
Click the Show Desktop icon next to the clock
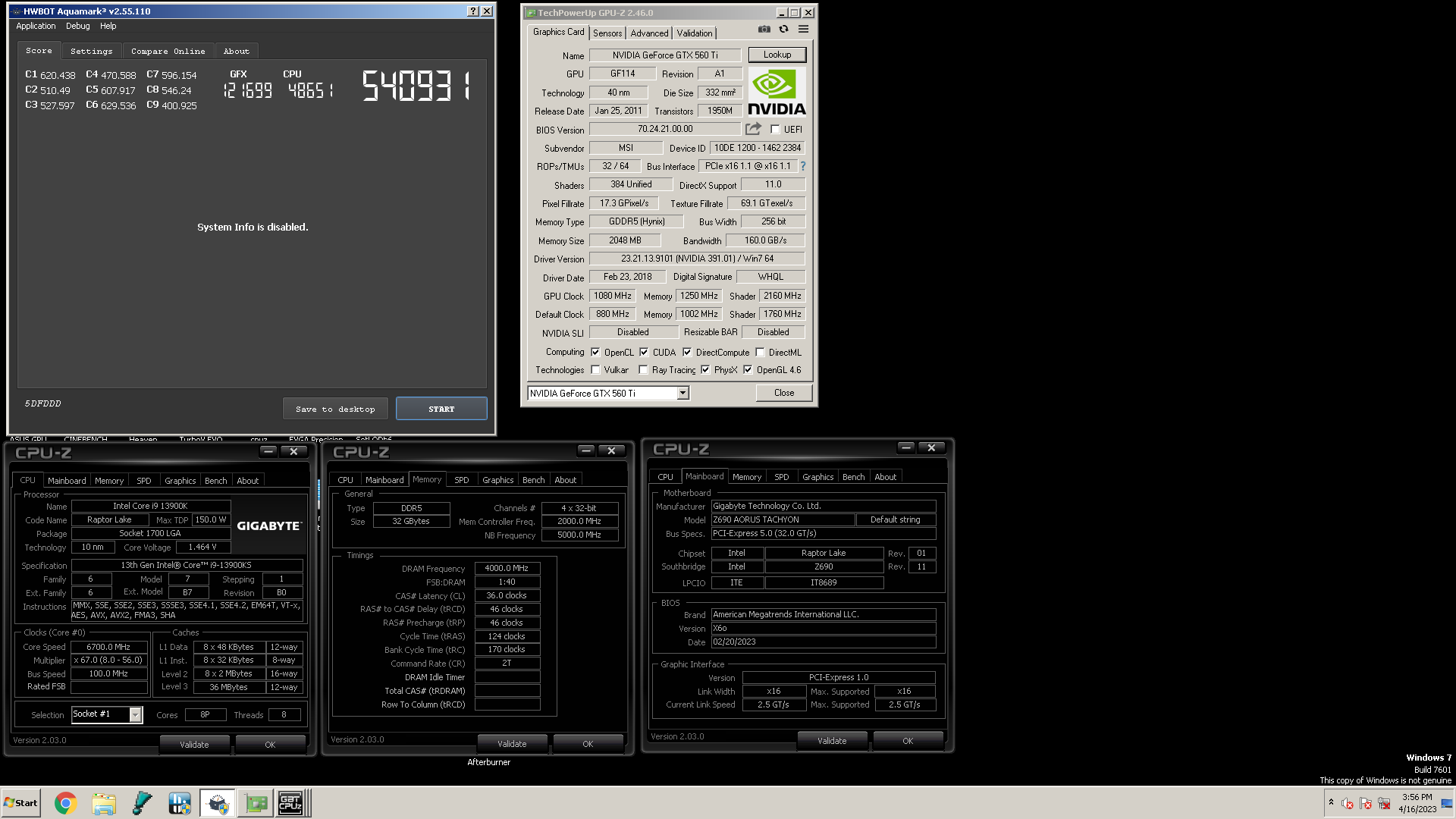pyautogui.click(x=1448, y=803)
